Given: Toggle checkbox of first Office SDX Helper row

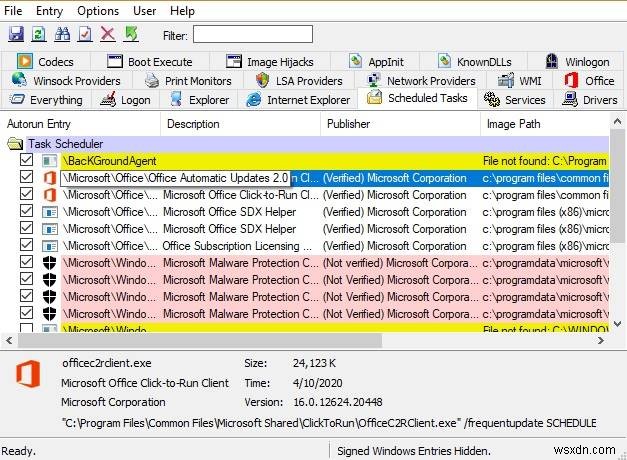Looking at the screenshot, I should coord(26,210).
